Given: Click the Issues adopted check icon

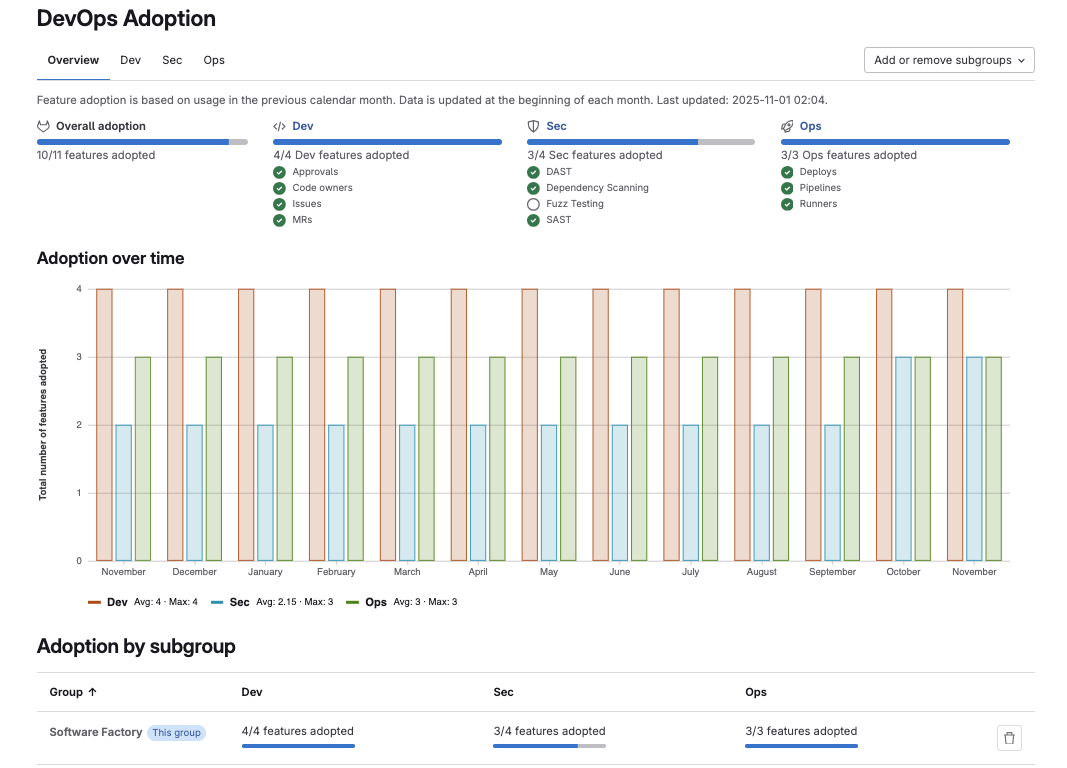Looking at the screenshot, I should [279, 204].
